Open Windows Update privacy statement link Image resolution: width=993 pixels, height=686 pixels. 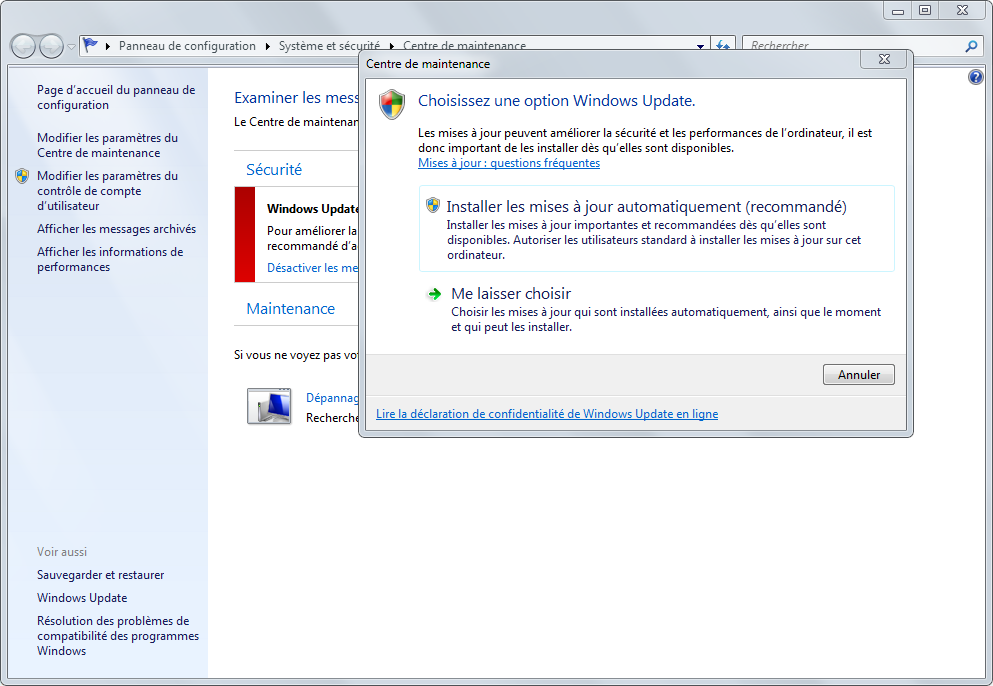pos(547,414)
